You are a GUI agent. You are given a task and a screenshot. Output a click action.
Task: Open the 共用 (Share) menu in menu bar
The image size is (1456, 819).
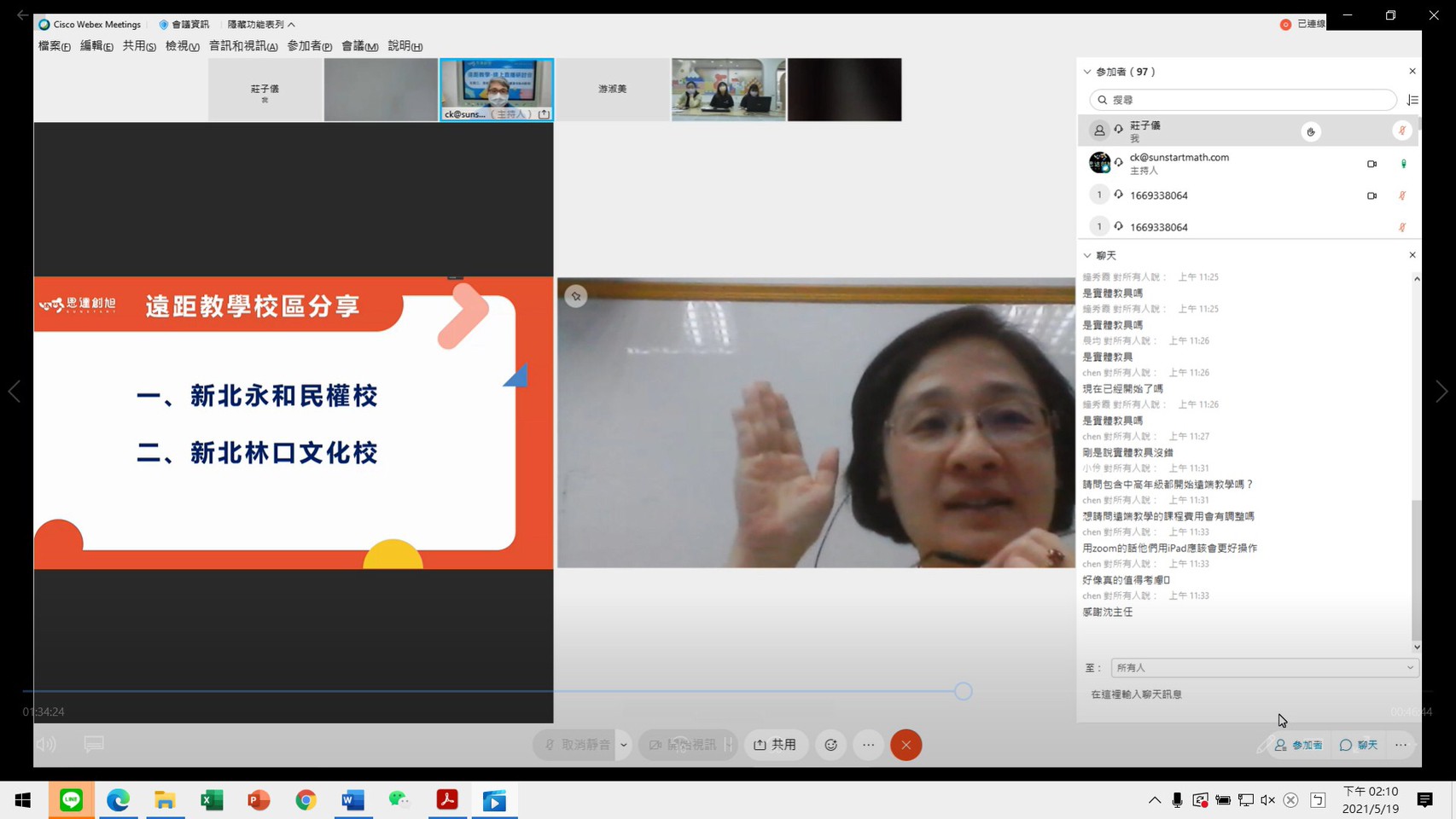[x=139, y=46]
